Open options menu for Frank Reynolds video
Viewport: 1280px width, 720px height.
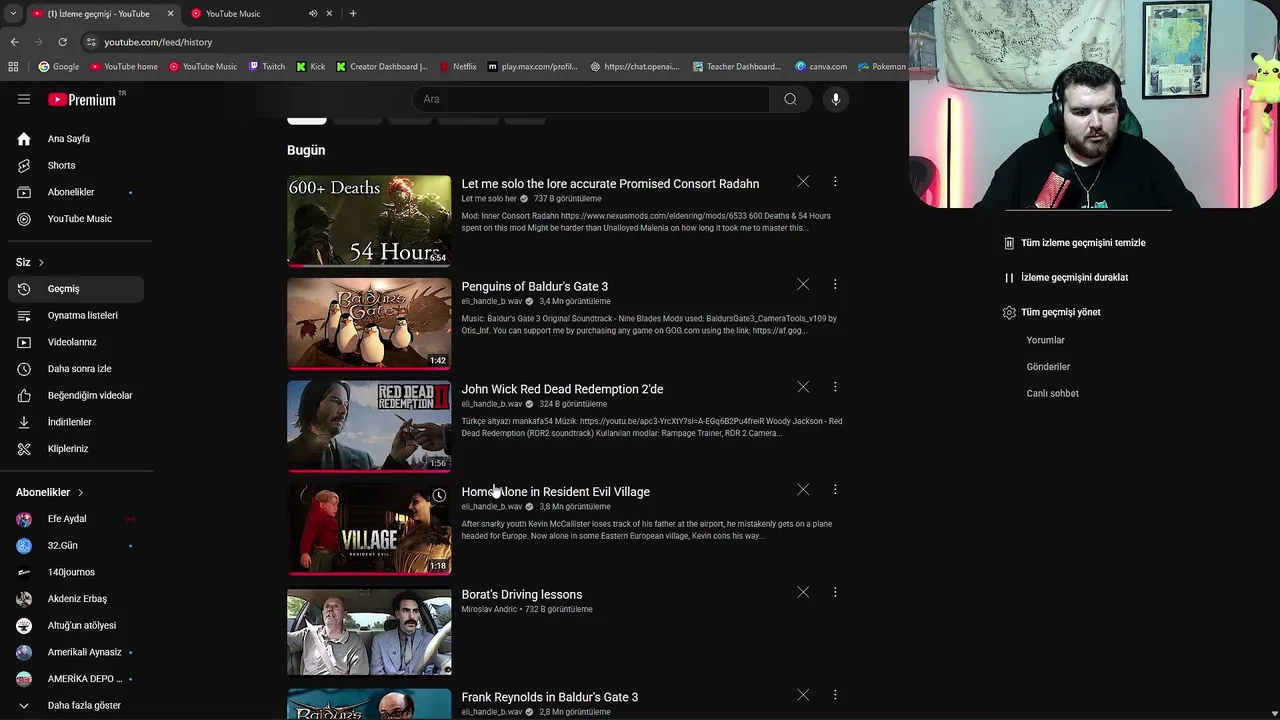click(x=835, y=695)
